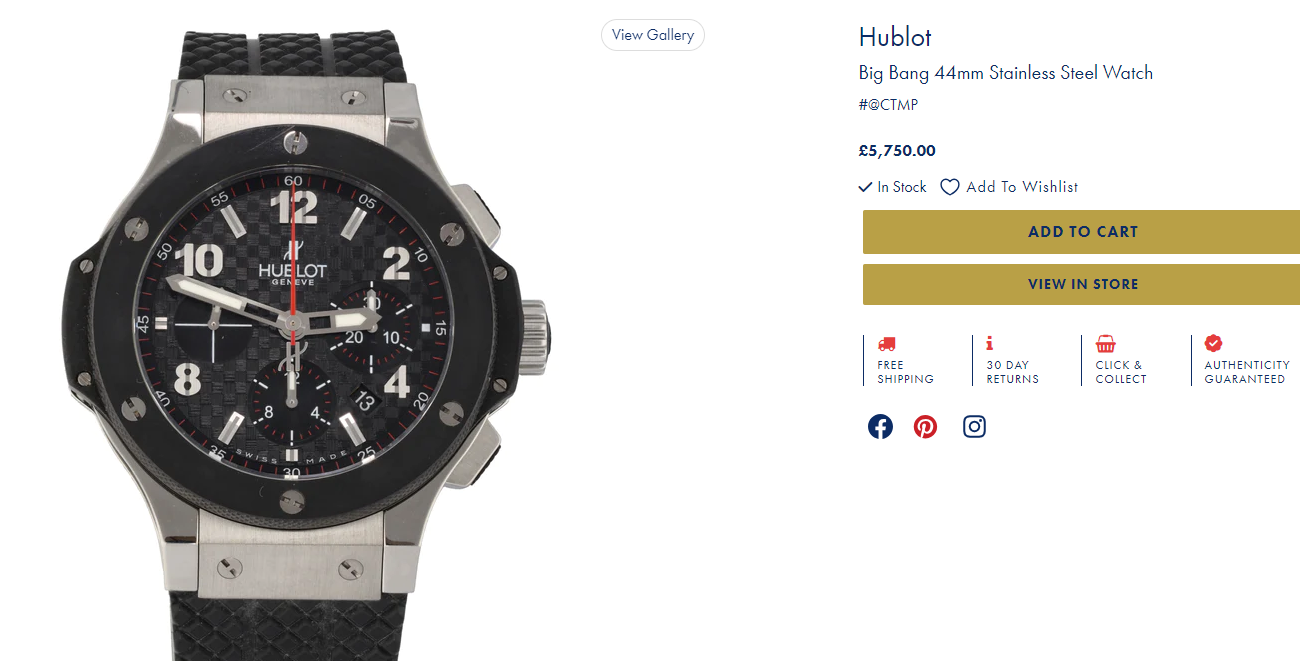Click the Free Shipping label text

click(x=905, y=372)
